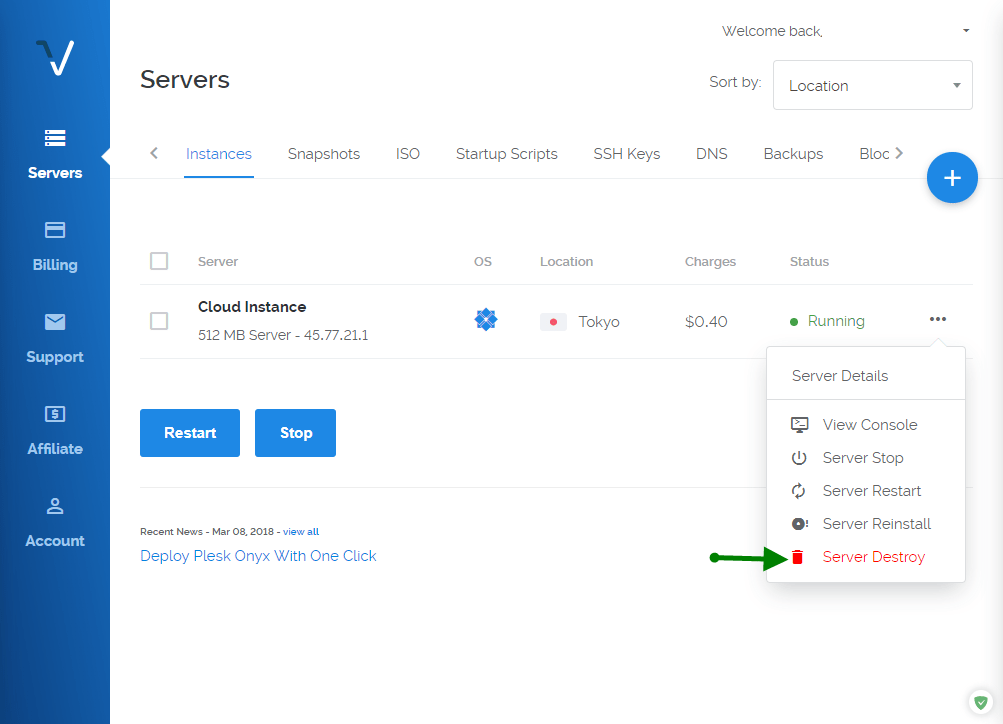Select Server Details menu entry

point(840,376)
